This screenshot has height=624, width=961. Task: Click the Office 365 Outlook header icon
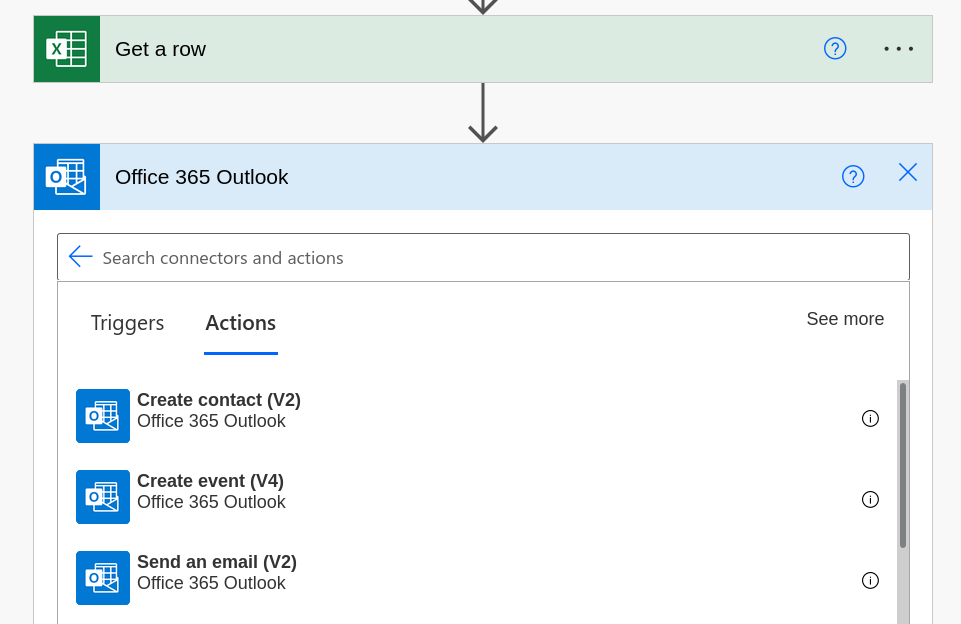tap(67, 177)
